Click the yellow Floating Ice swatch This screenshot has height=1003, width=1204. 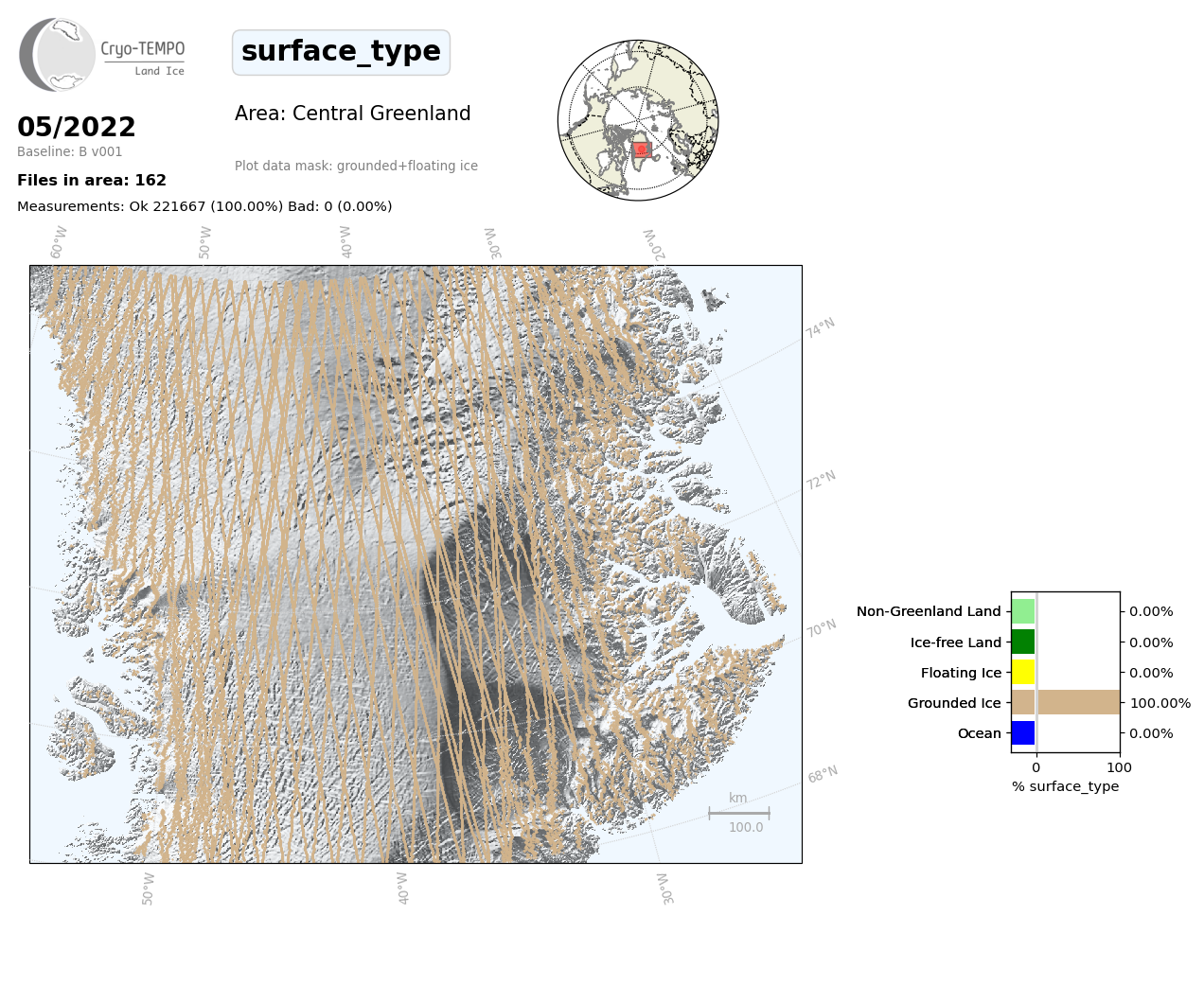pos(1023,673)
